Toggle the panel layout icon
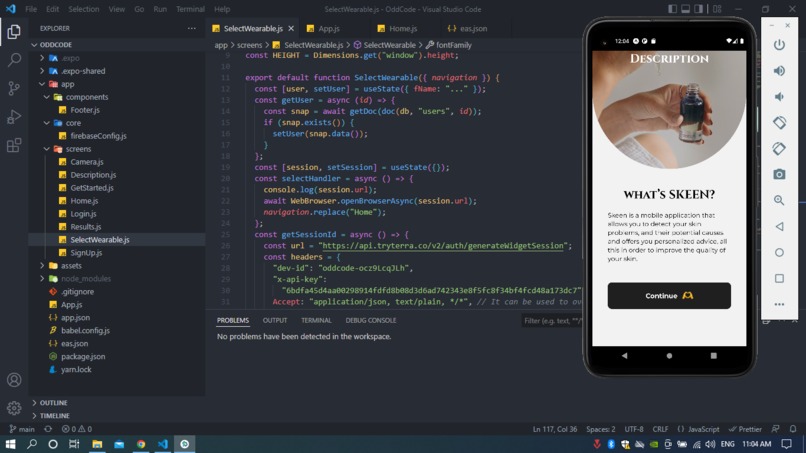 click(686, 9)
